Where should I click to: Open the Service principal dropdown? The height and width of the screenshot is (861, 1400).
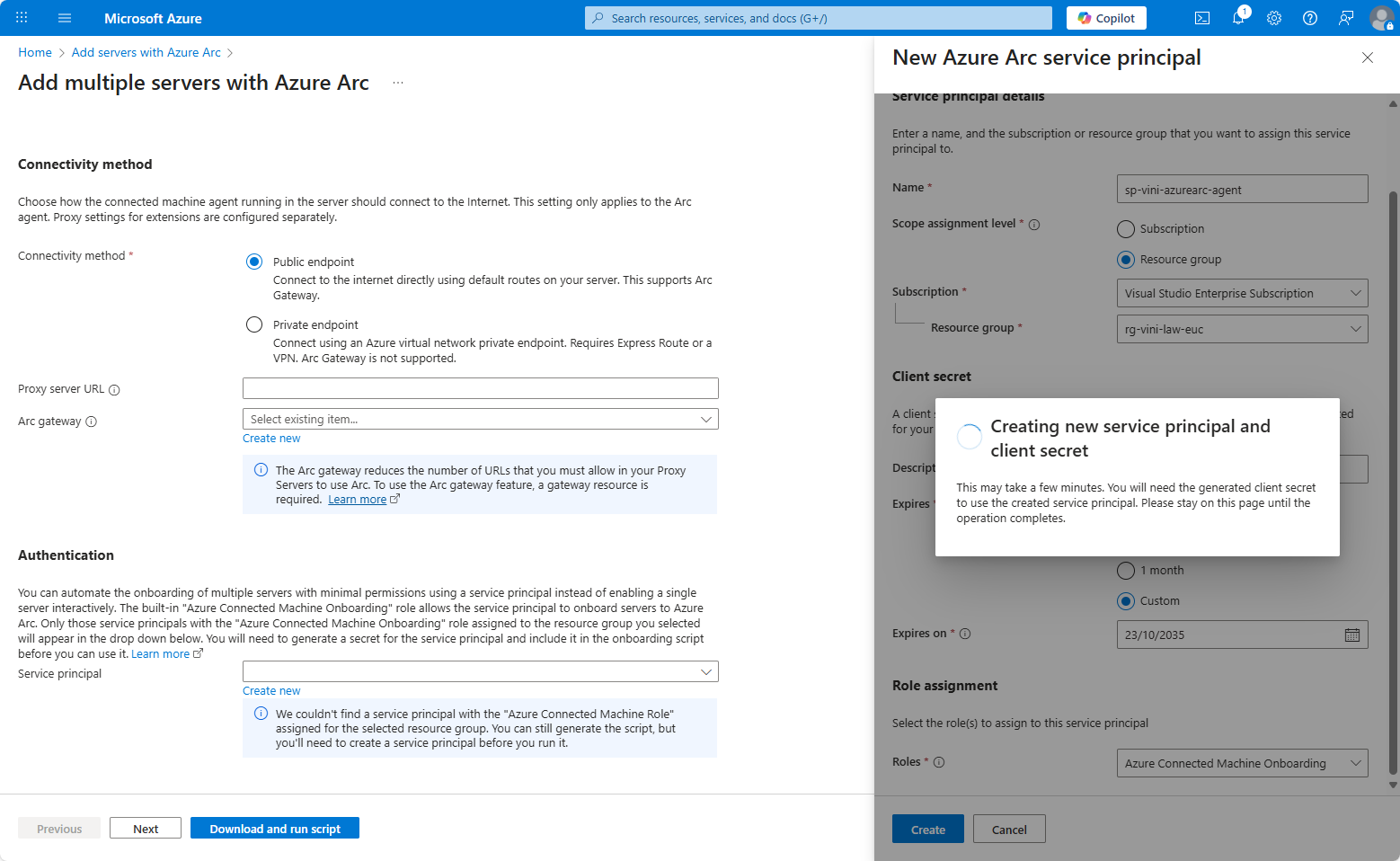[480, 672]
